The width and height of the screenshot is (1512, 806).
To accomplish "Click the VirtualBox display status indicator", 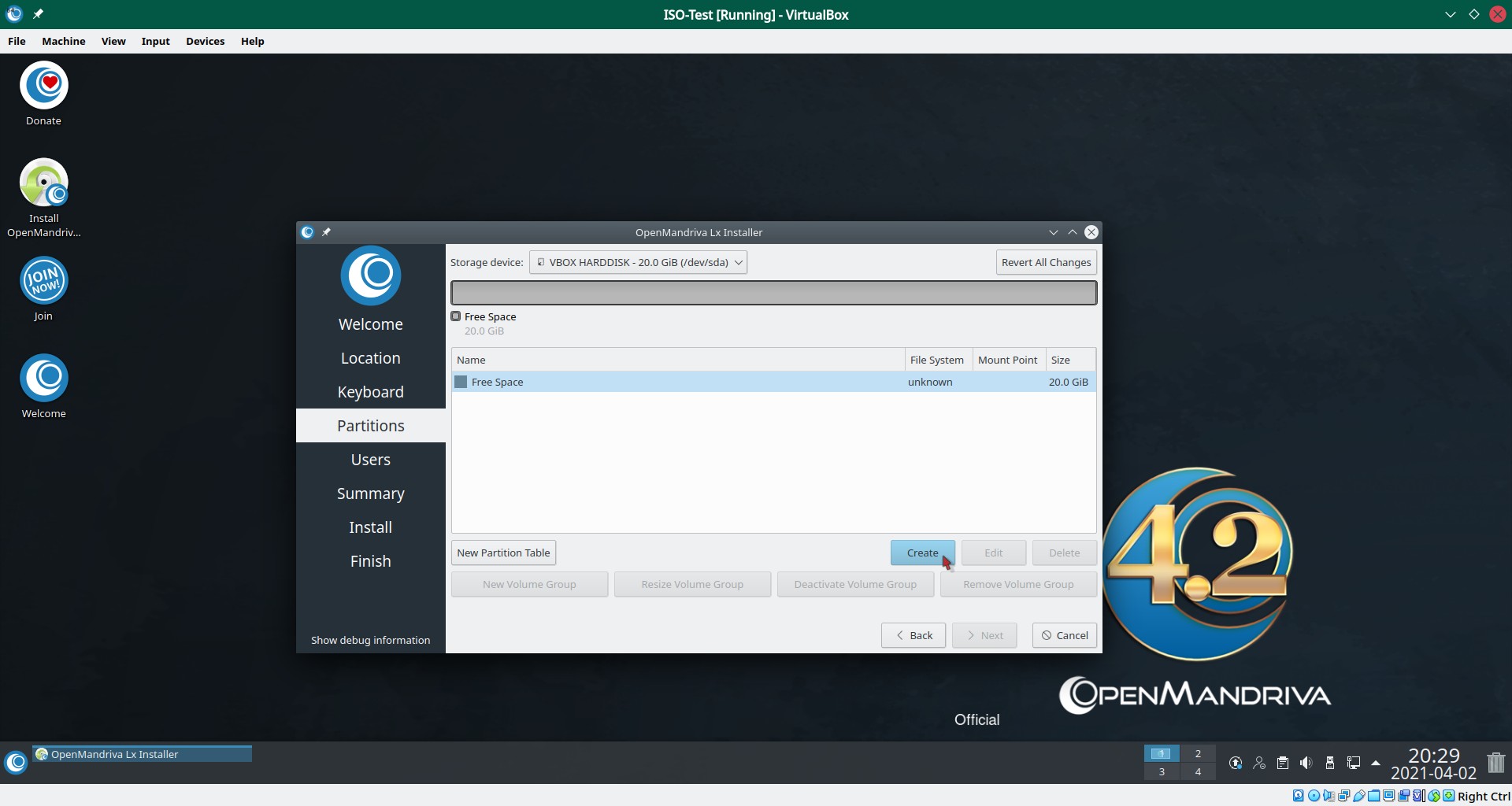I will pyautogui.click(x=1388, y=796).
